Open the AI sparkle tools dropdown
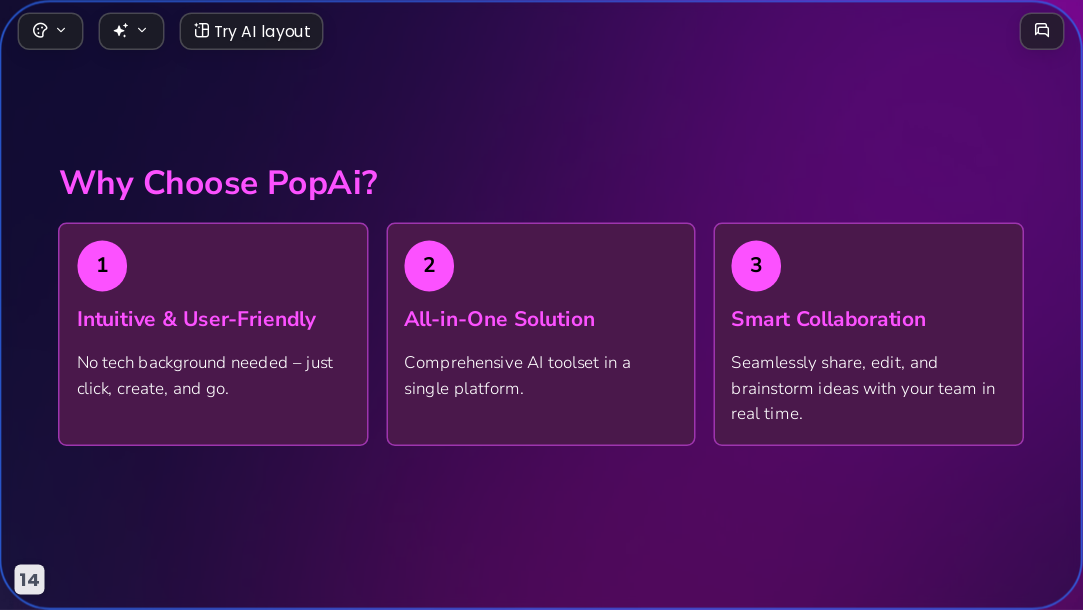Image resolution: width=1083 pixels, height=611 pixels. pos(131,31)
